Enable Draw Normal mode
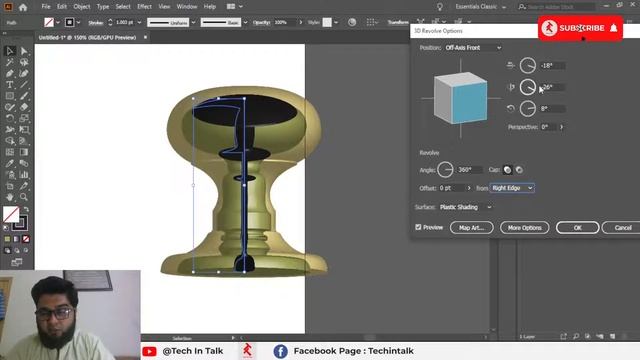Viewport: 640px width, 360px height. [x=7, y=250]
